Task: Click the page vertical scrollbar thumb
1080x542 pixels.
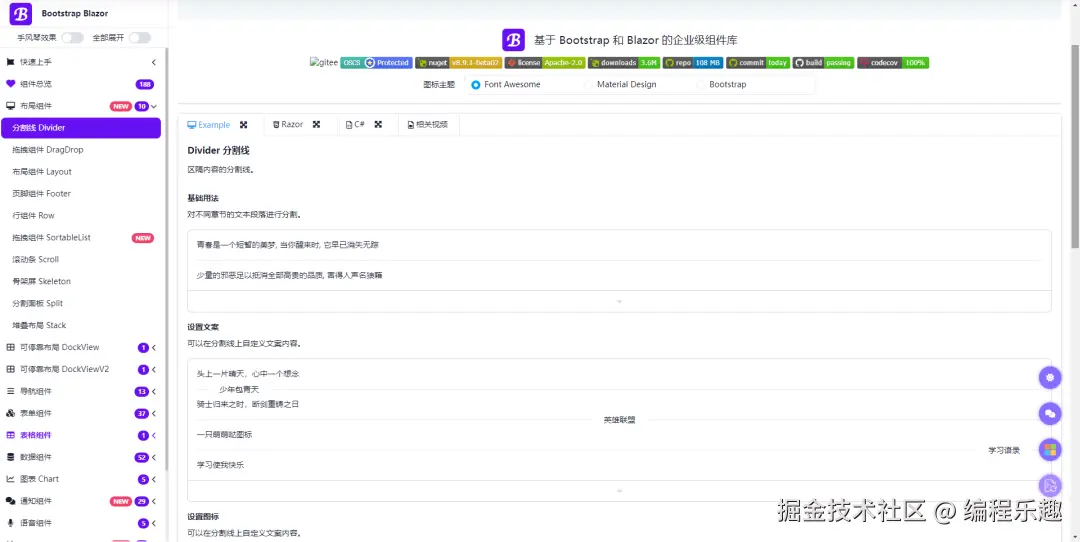Action: 1075,145
